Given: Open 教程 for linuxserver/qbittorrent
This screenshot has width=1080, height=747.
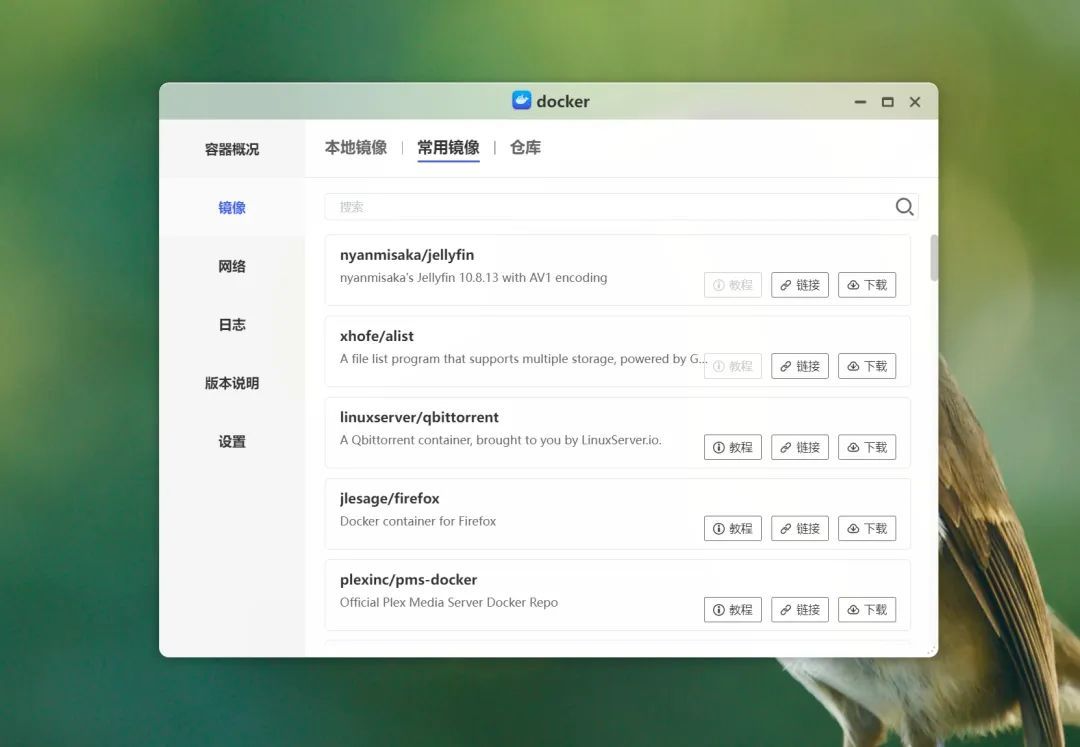Looking at the screenshot, I should [733, 448].
